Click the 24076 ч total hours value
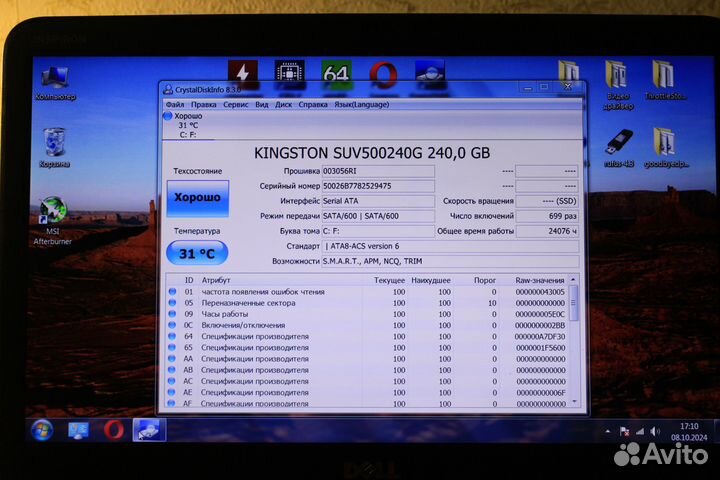Viewport: 720px width, 480px height. point(546,231)
